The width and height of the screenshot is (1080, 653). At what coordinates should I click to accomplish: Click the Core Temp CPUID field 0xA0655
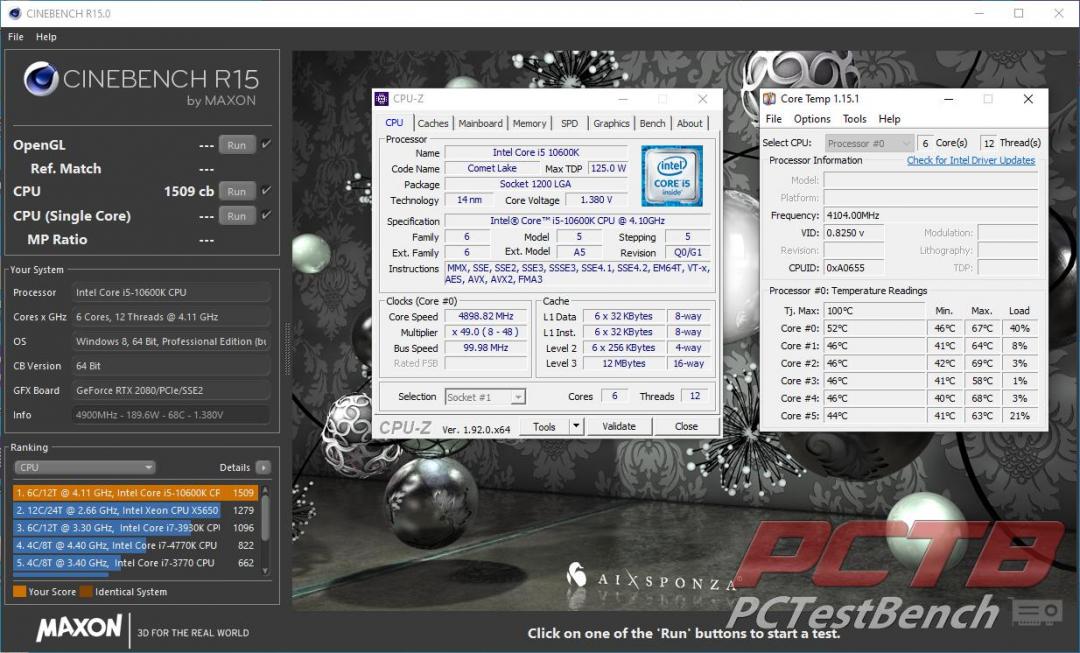(853, 268)
